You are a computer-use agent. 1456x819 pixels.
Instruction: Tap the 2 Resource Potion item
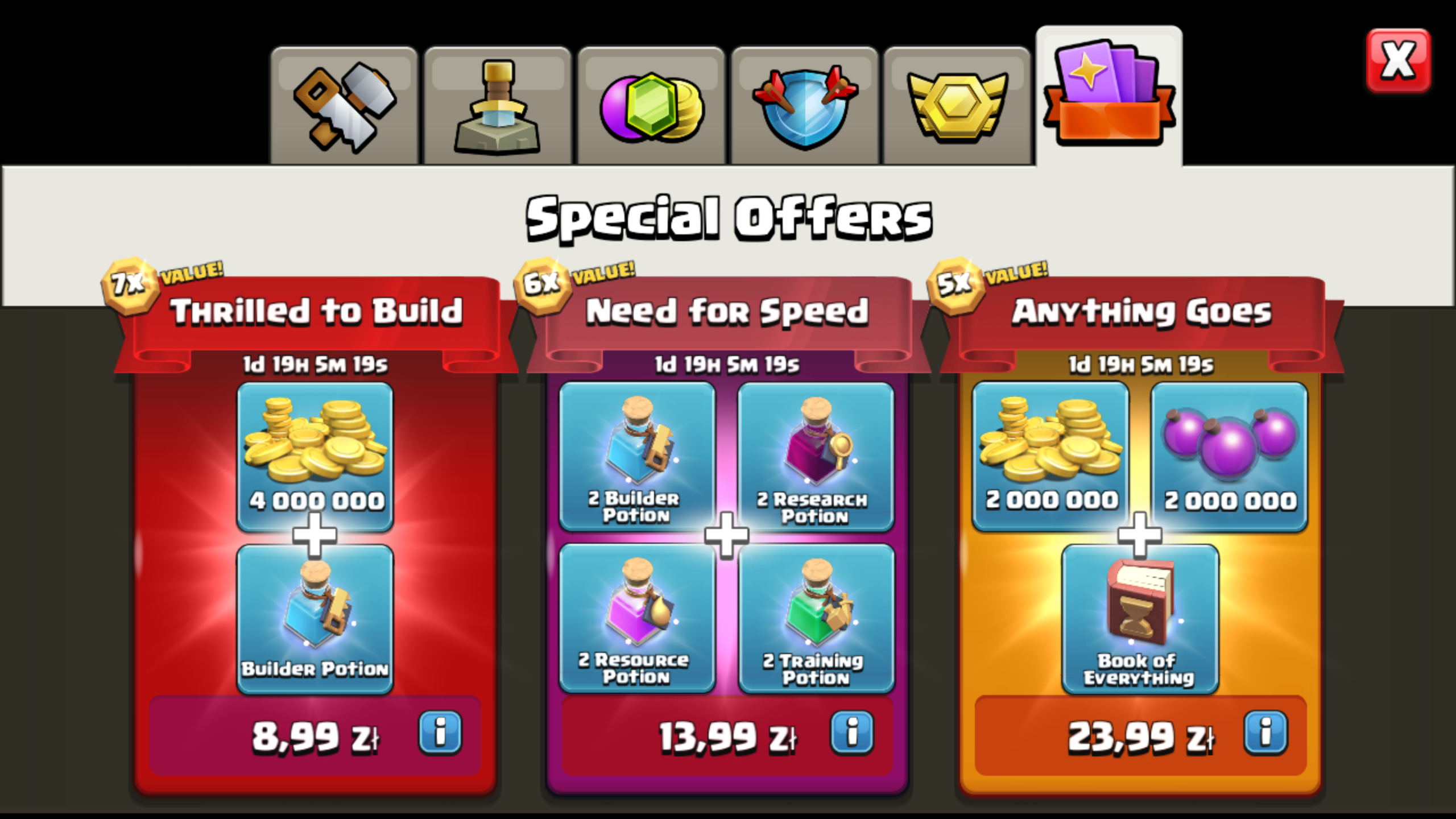coord(637,618)
